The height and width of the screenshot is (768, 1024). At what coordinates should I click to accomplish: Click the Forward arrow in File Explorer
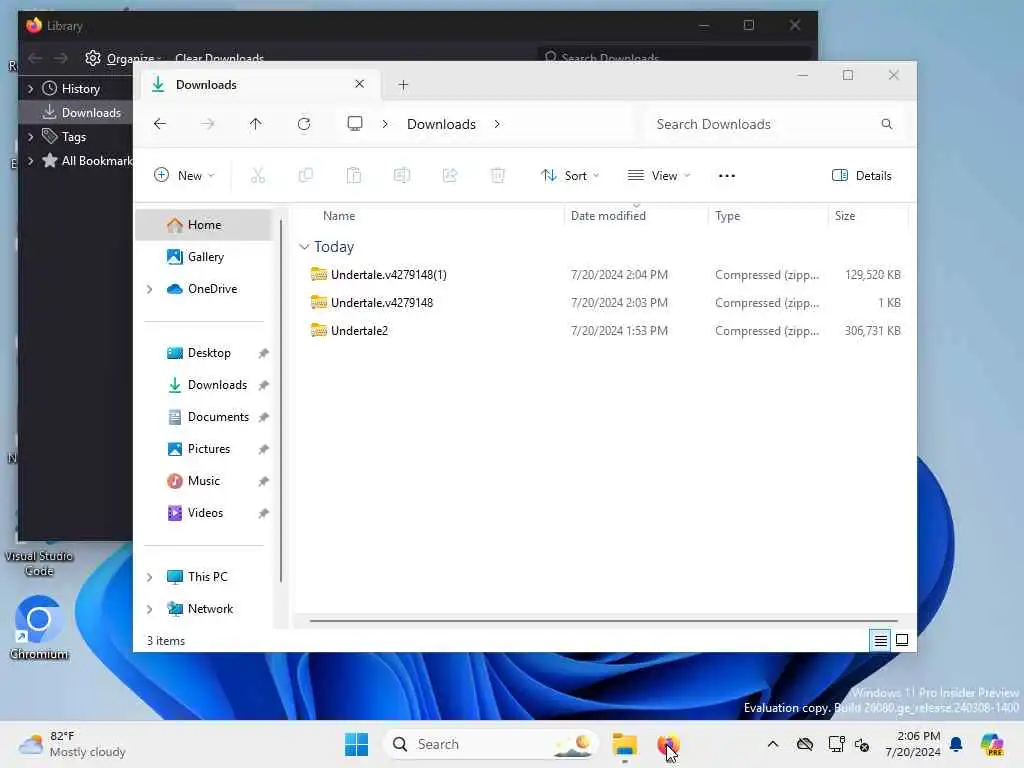click(208, 124)
